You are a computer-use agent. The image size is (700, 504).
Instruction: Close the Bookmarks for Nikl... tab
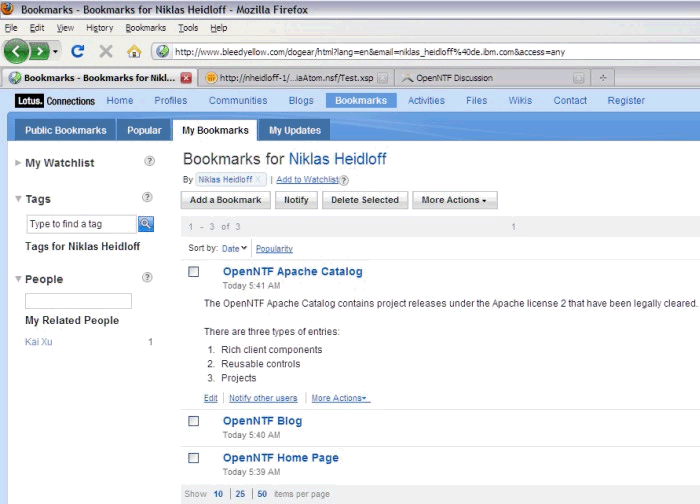(186, 78)
